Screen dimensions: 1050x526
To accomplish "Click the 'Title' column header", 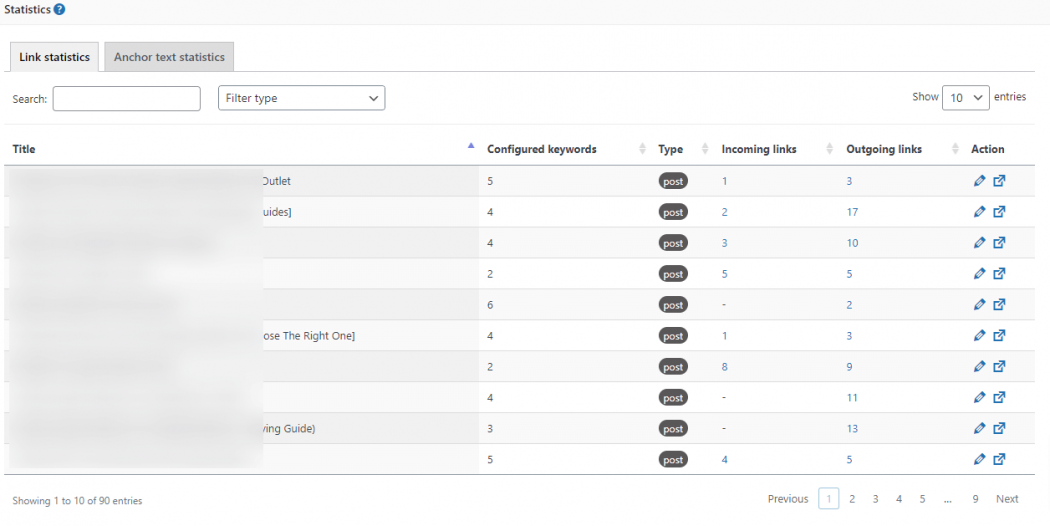I will pyautogui.click(x=24, y=149).
